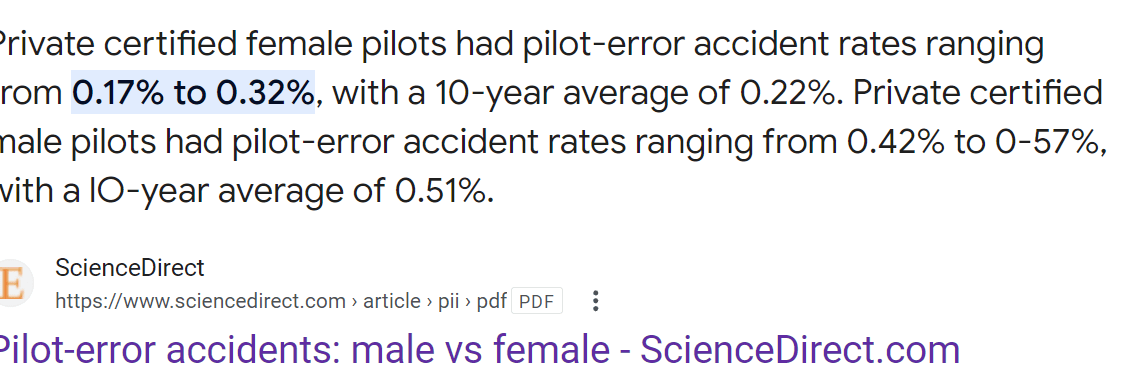Open the Pilot-error accidents: male vs female link
The width and height of the screenshot is (1140, 392).
point(478,350)
